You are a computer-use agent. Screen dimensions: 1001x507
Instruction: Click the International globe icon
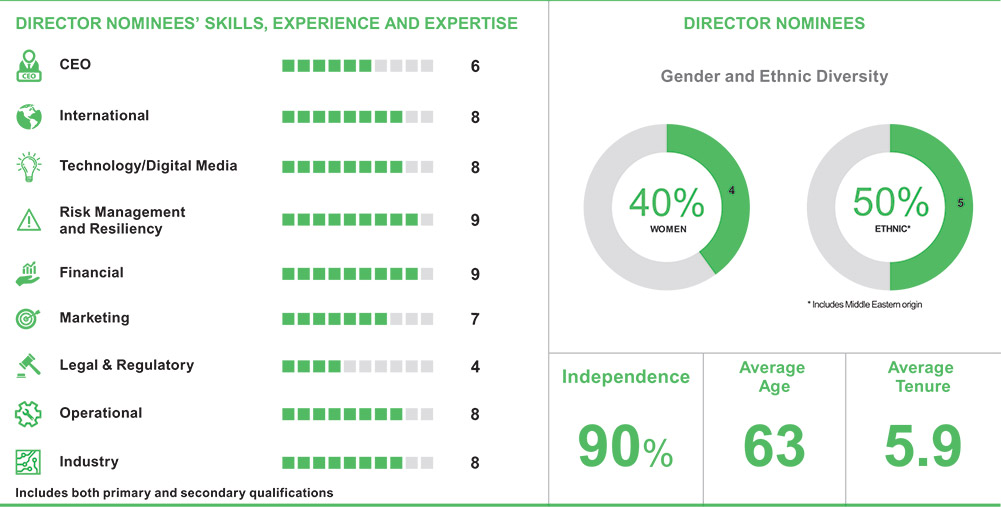28,117
